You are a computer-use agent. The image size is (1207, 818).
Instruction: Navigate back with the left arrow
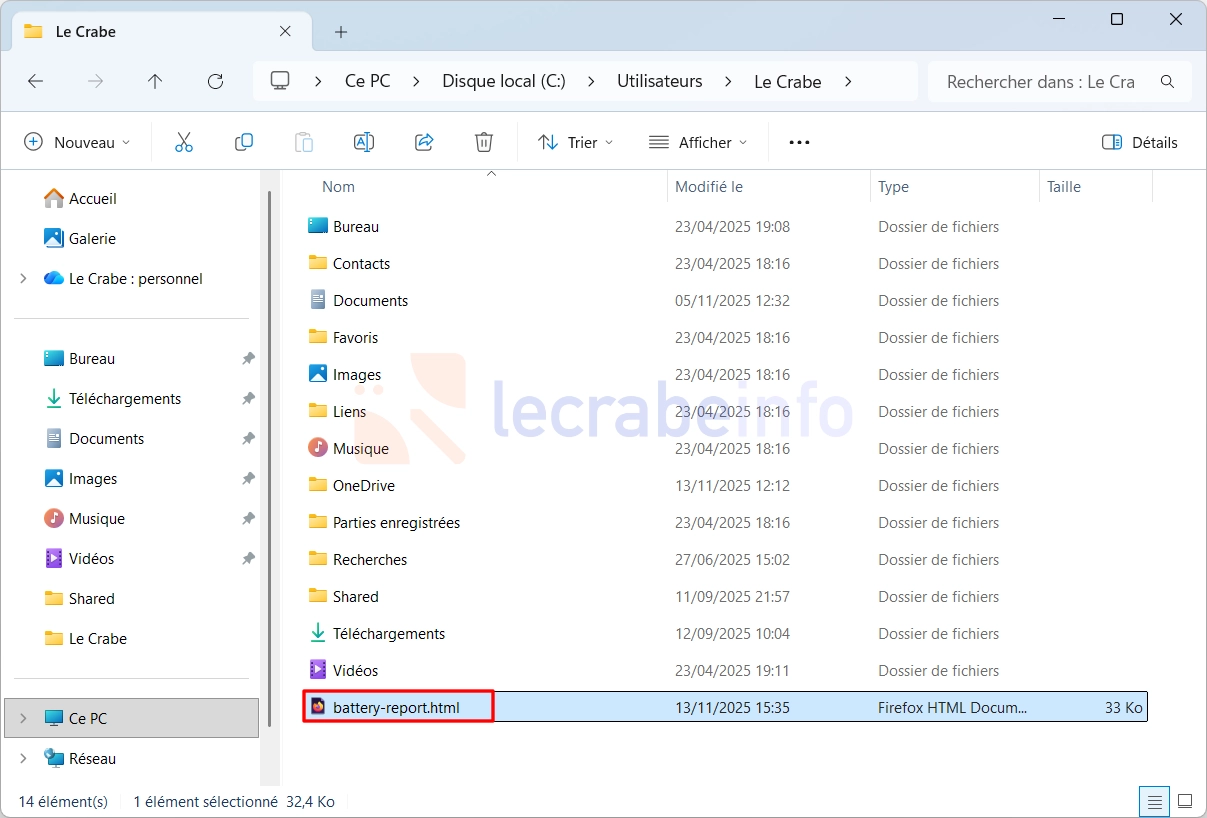click(36, 82)
